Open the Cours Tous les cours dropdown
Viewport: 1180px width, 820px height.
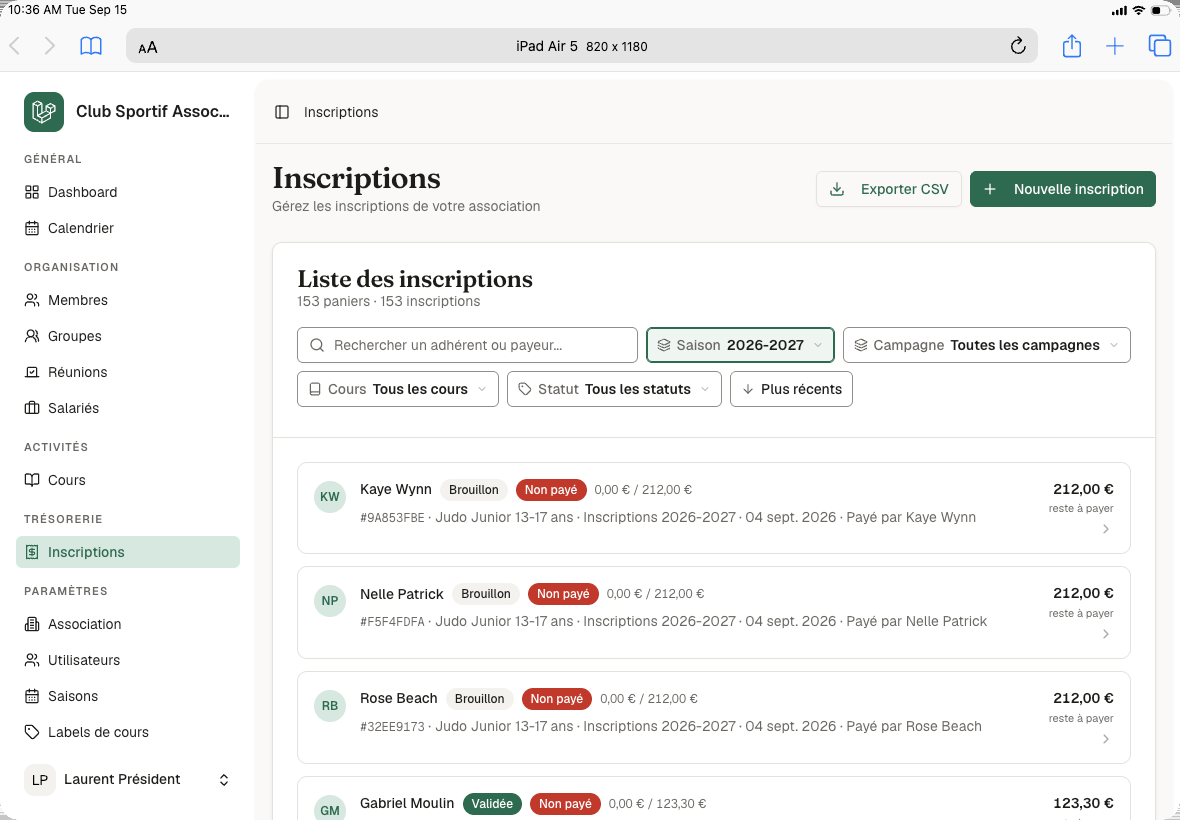pos(398,390)
